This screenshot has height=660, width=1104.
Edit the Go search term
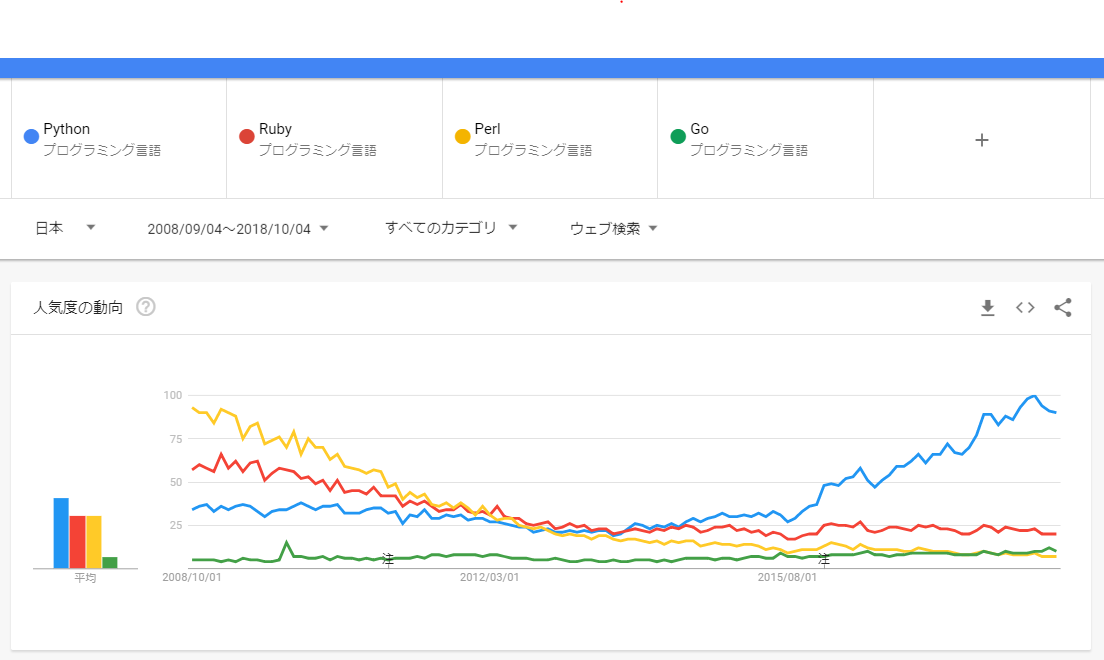pyautogui.click(x=765, y=139)
